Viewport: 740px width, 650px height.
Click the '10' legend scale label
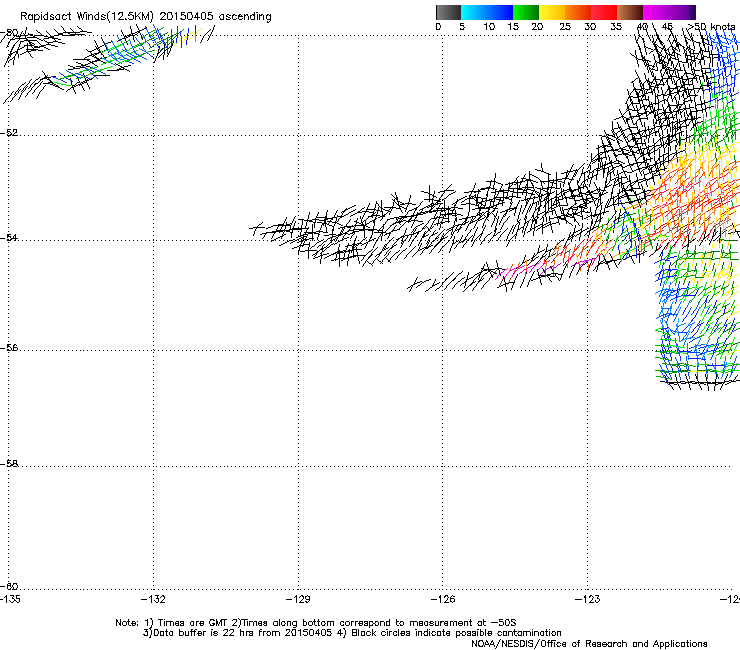pos(489,27)
